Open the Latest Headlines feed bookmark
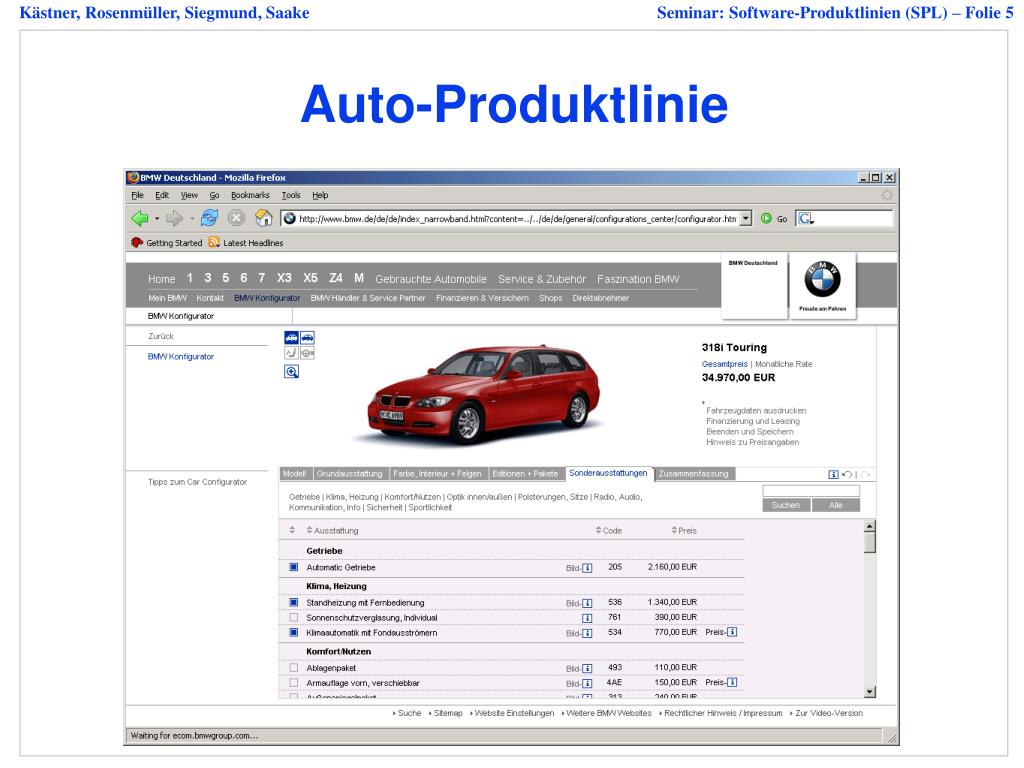 246,243
